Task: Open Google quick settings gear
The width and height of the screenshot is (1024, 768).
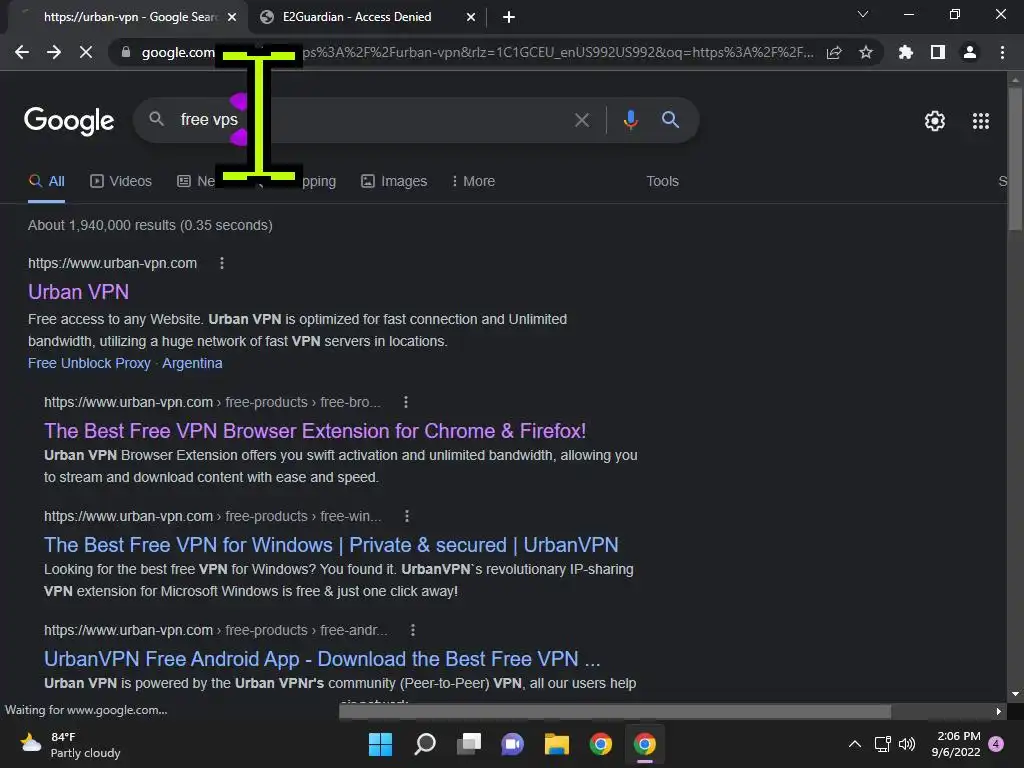Action: (x=935, y=121)
